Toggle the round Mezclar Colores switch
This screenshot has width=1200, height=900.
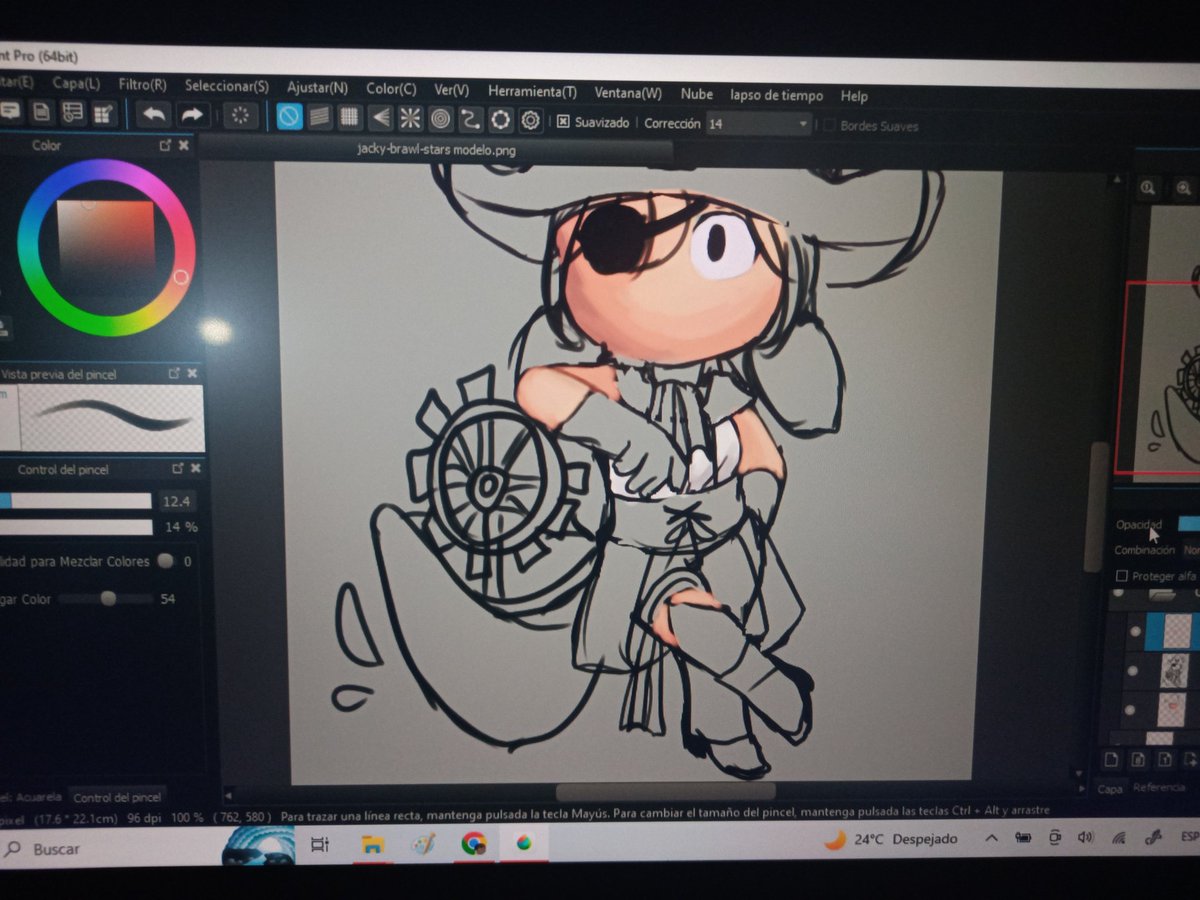(x=164, y=561)
